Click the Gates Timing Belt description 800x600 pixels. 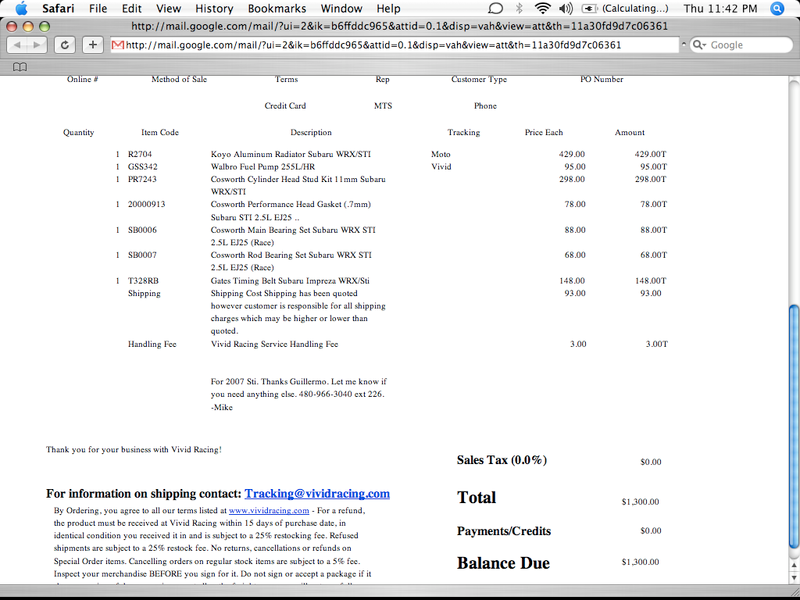290,281
